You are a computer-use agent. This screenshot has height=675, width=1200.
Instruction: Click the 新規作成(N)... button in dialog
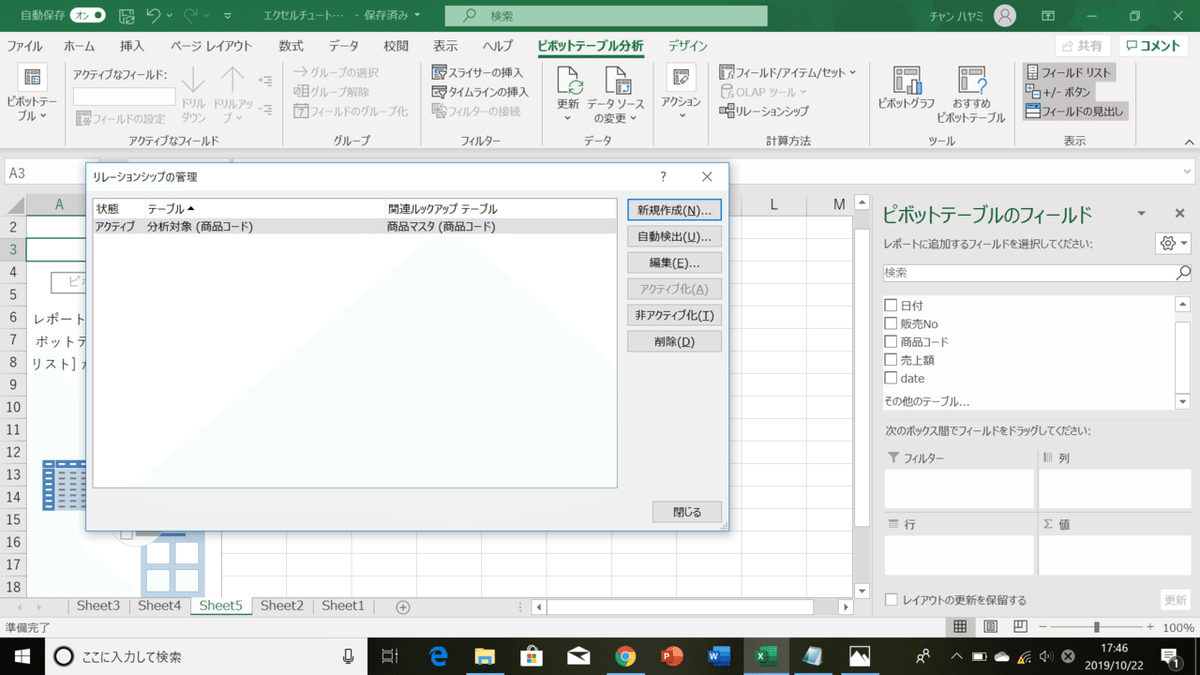tap(674, 211)
